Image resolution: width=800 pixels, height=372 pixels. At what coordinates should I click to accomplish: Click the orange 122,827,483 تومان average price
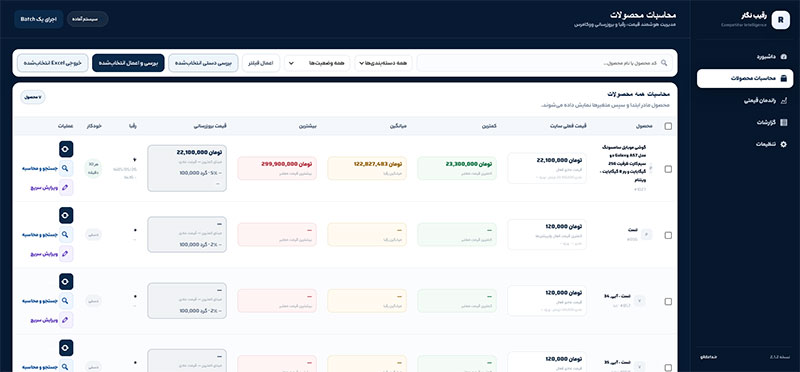coord(378,164)
